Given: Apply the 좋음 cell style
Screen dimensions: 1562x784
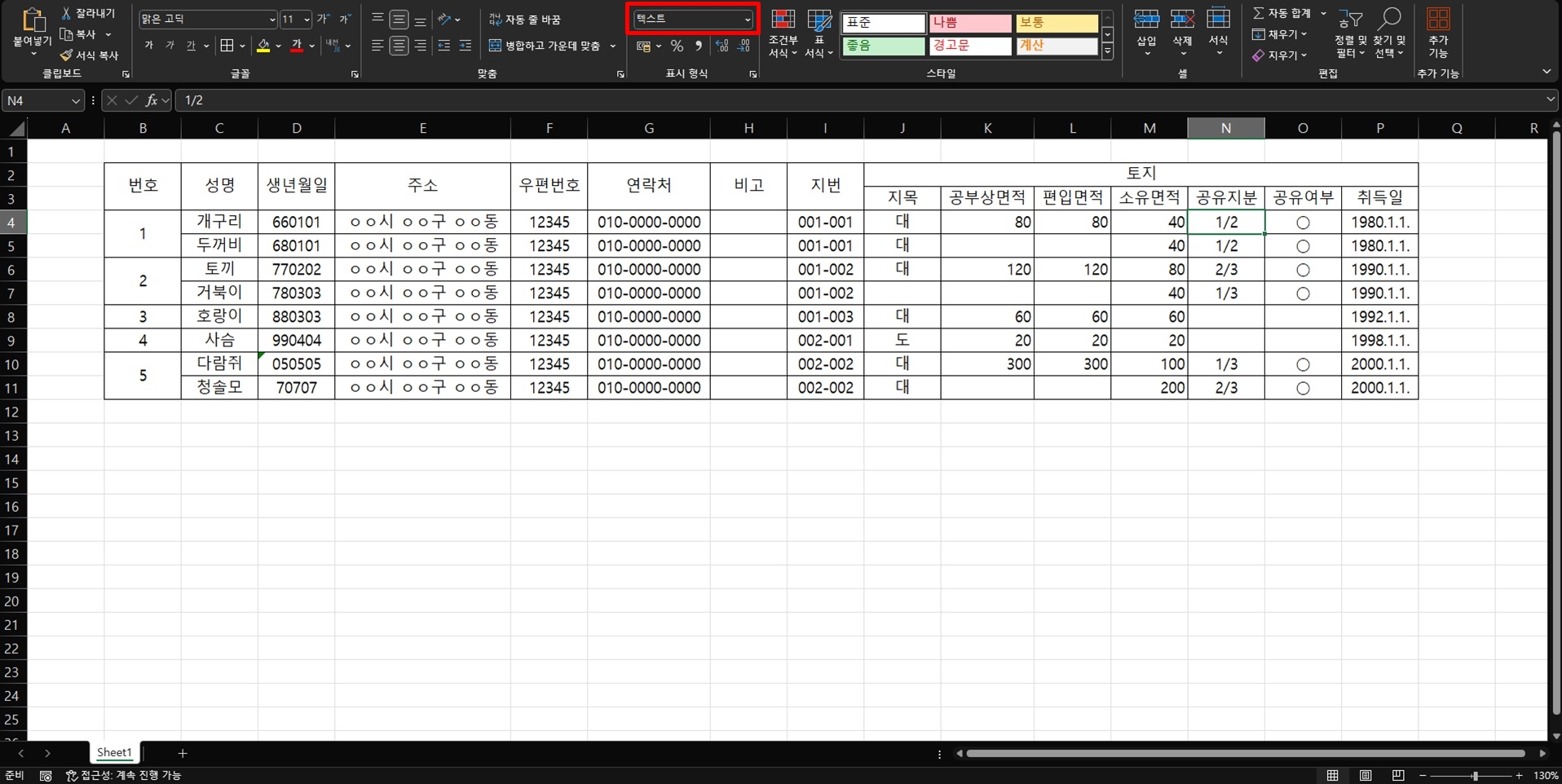Looking at the screenshot, I should (x=884, y=46).
